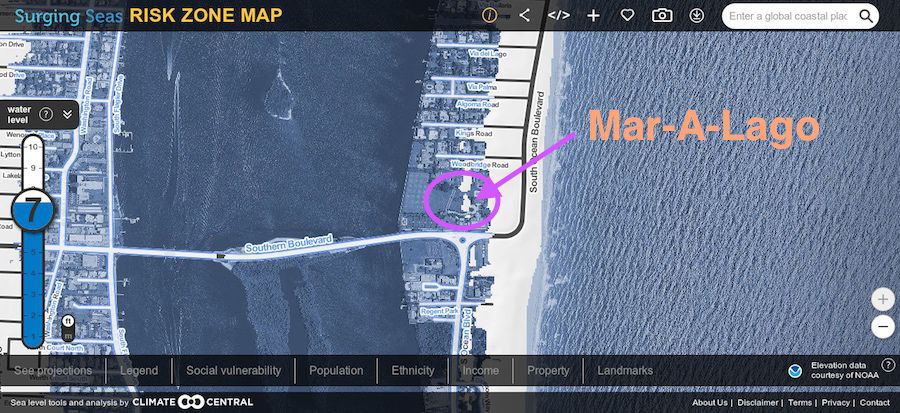Image resolution: width=900 pixels, height=413 pixels.
Task: Open the Social vulnerability tab
Action: tap(234, 371)
